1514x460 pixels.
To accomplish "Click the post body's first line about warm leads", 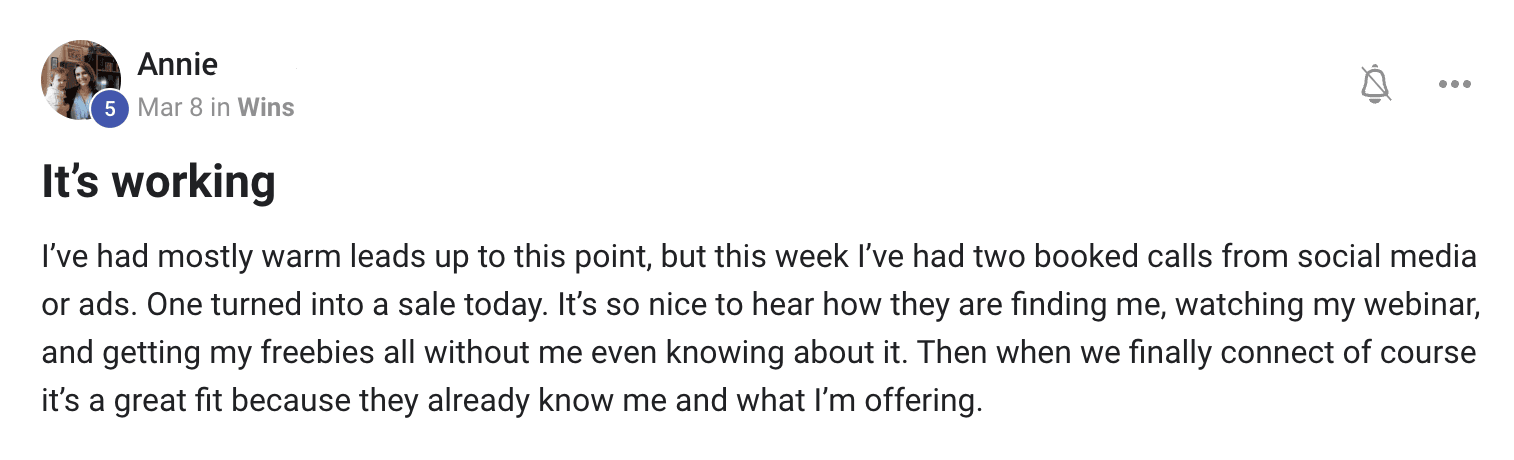I will [x=758, y=257].
